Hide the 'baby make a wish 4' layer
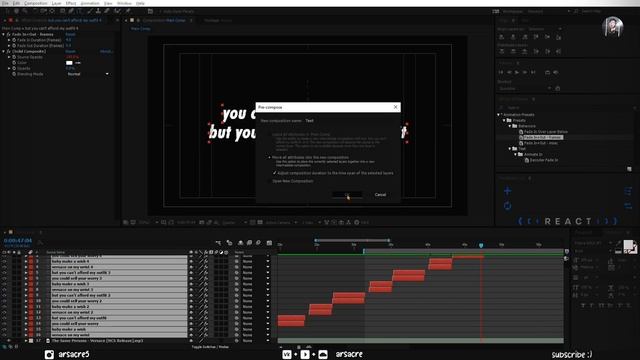Viewport: 640px width, 360px height. click(4, 261)
